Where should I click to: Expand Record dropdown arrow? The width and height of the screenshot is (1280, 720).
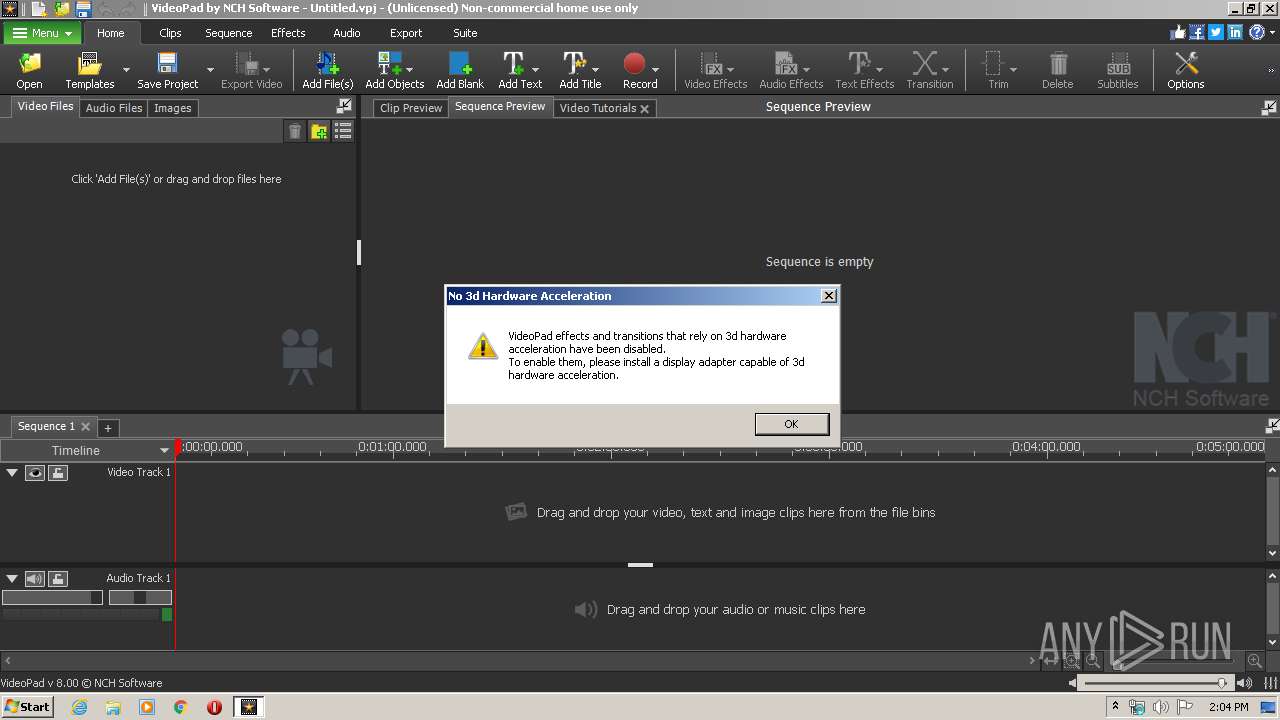[656, 69]
